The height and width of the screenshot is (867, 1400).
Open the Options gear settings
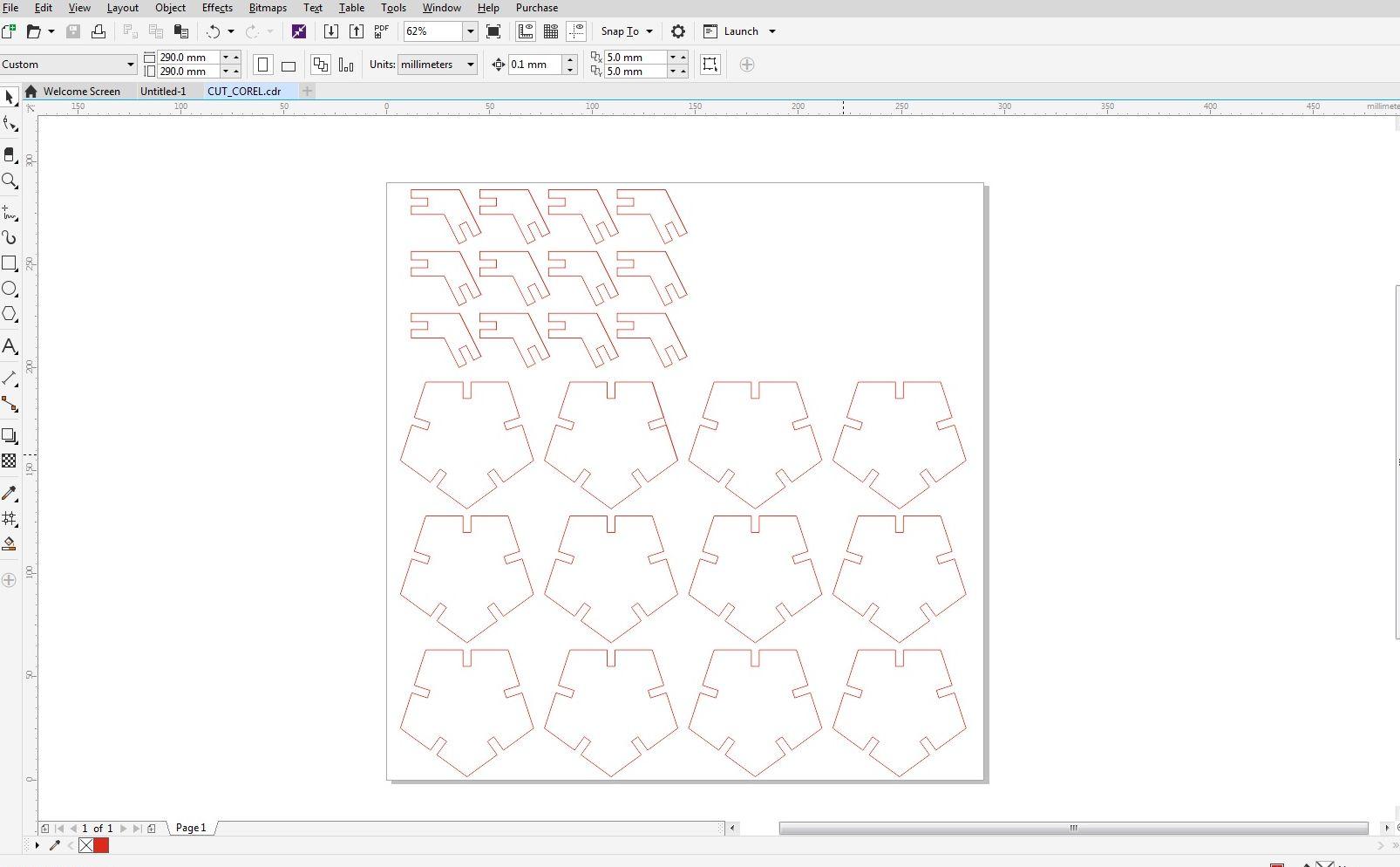click(x=677, y=31)
